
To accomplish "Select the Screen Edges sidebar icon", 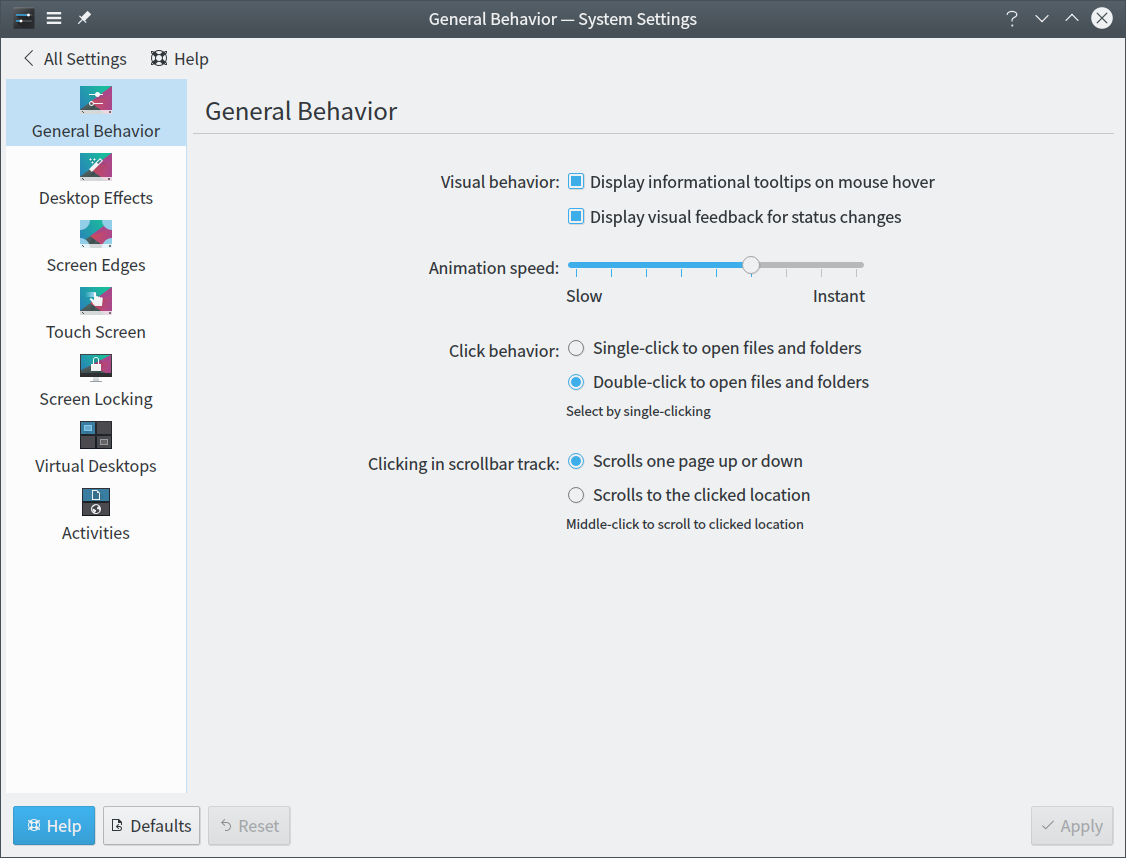I will point(95,232).
